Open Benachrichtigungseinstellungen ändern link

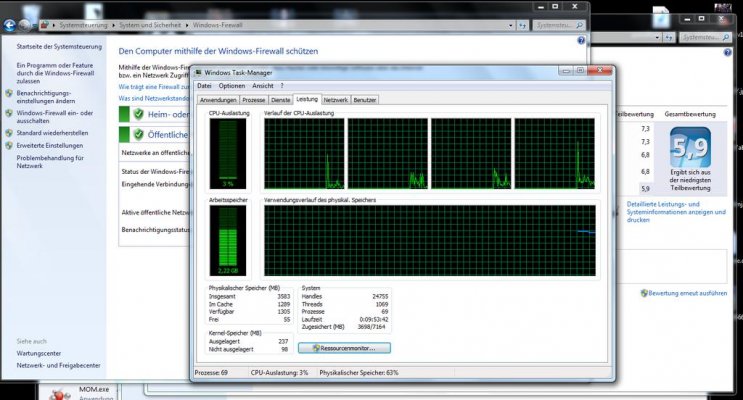pos(45,97)
